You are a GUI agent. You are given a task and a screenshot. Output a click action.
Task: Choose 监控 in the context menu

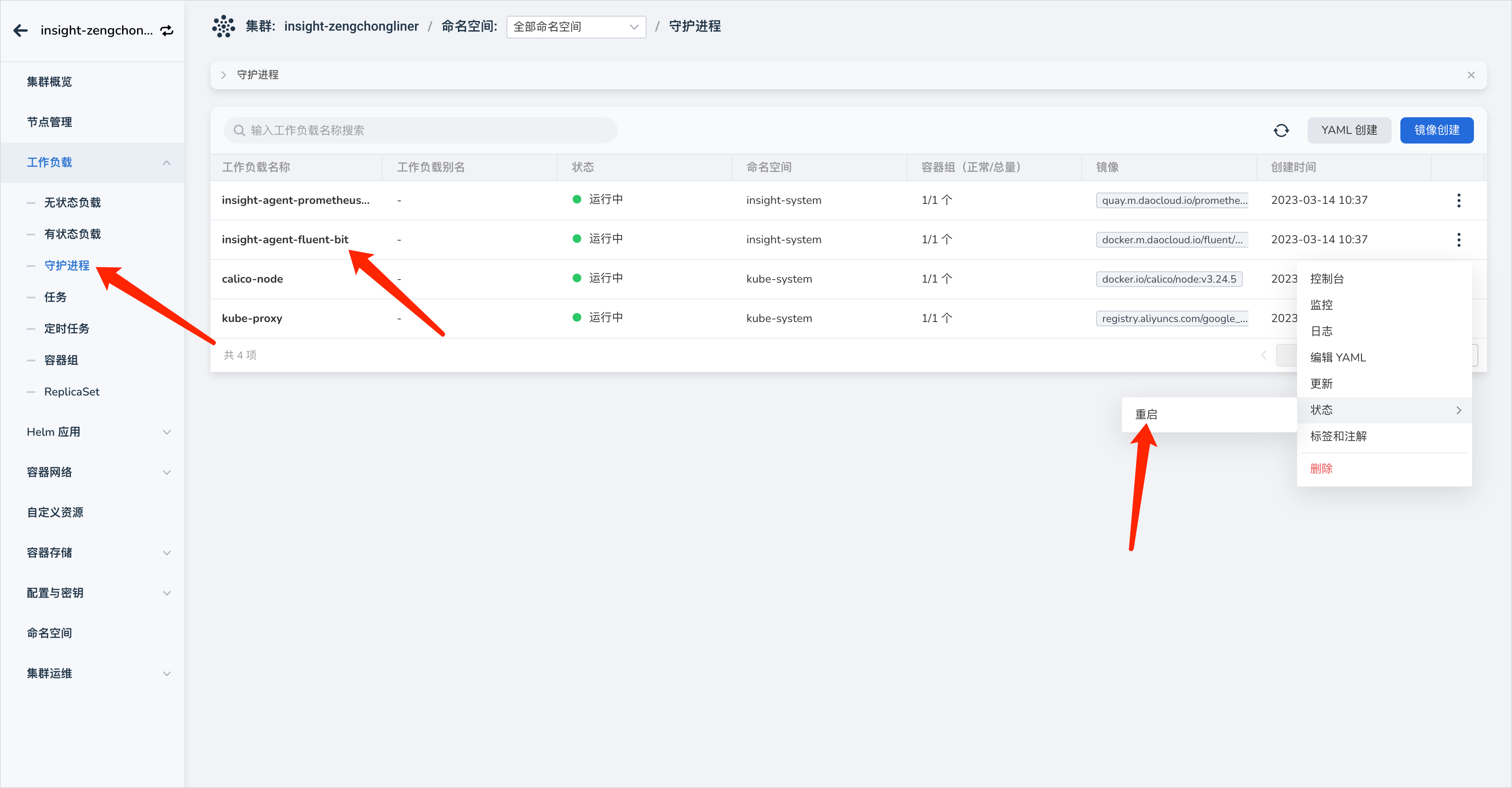point(1384,305)
